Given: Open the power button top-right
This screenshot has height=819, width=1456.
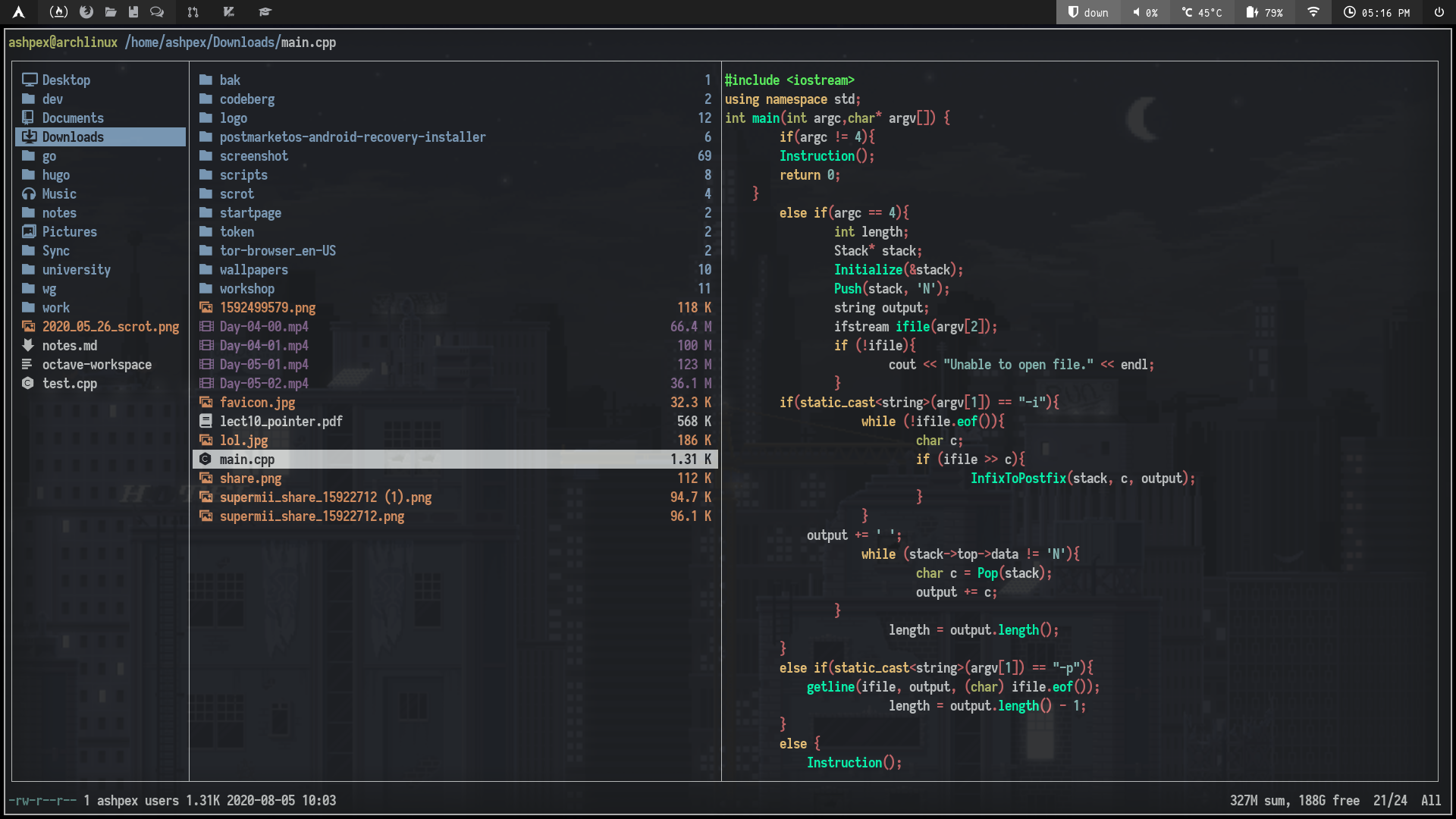Looking at the screenshot, I should coord(1439,12).
